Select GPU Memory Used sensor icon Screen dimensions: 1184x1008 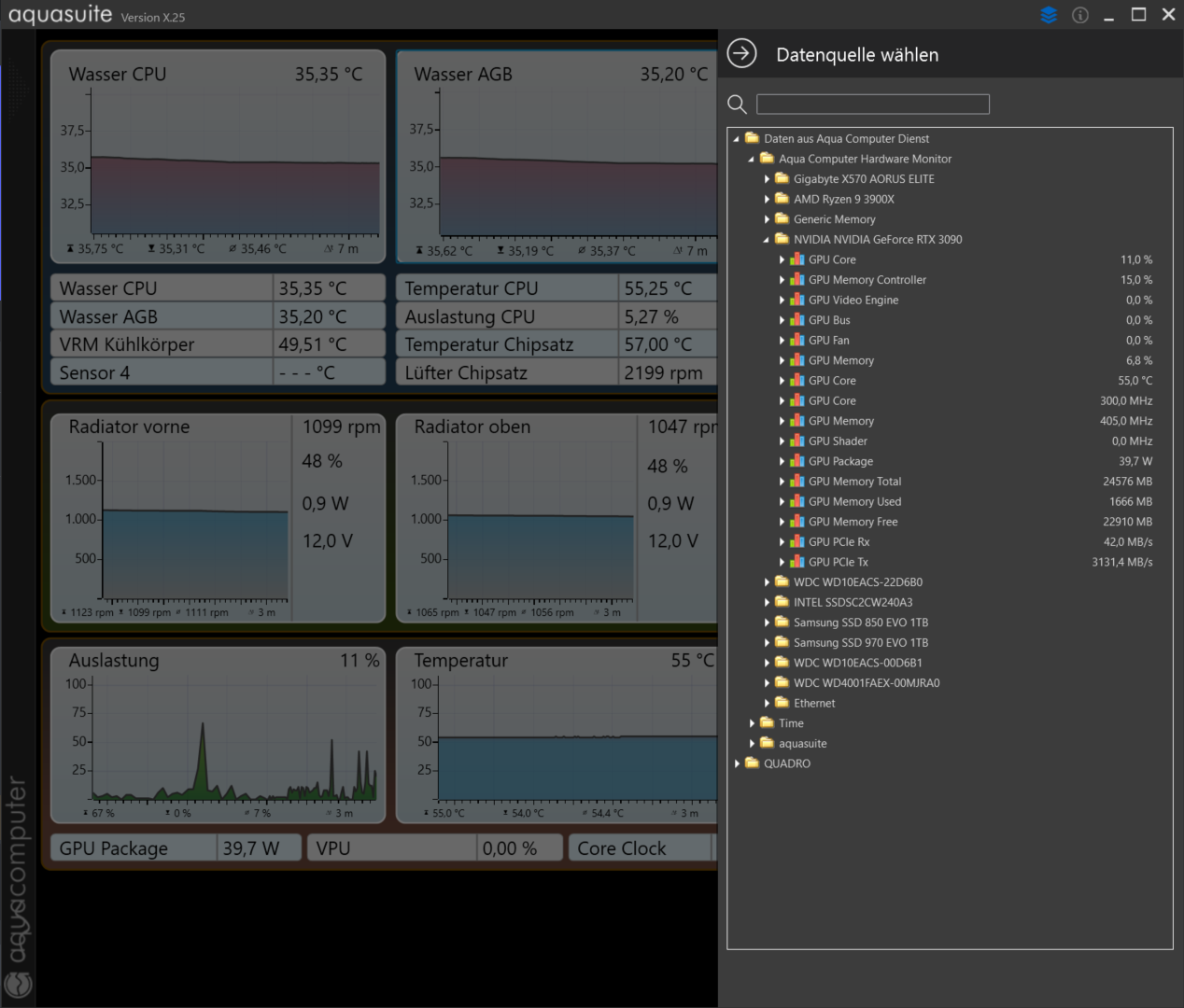click(x=797, y=501)
